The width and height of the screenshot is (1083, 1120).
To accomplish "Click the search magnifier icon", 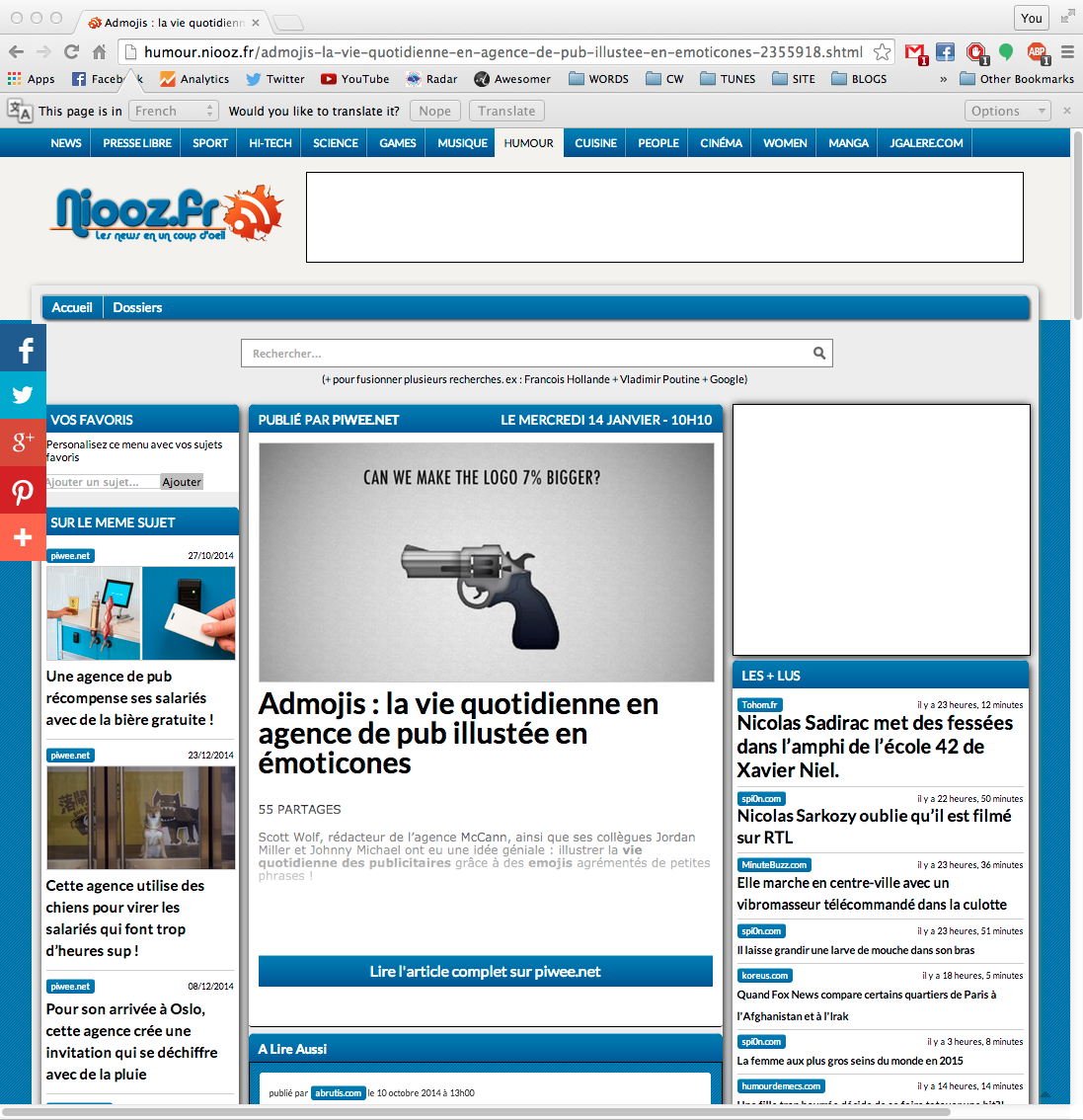I will click(818, 353).
